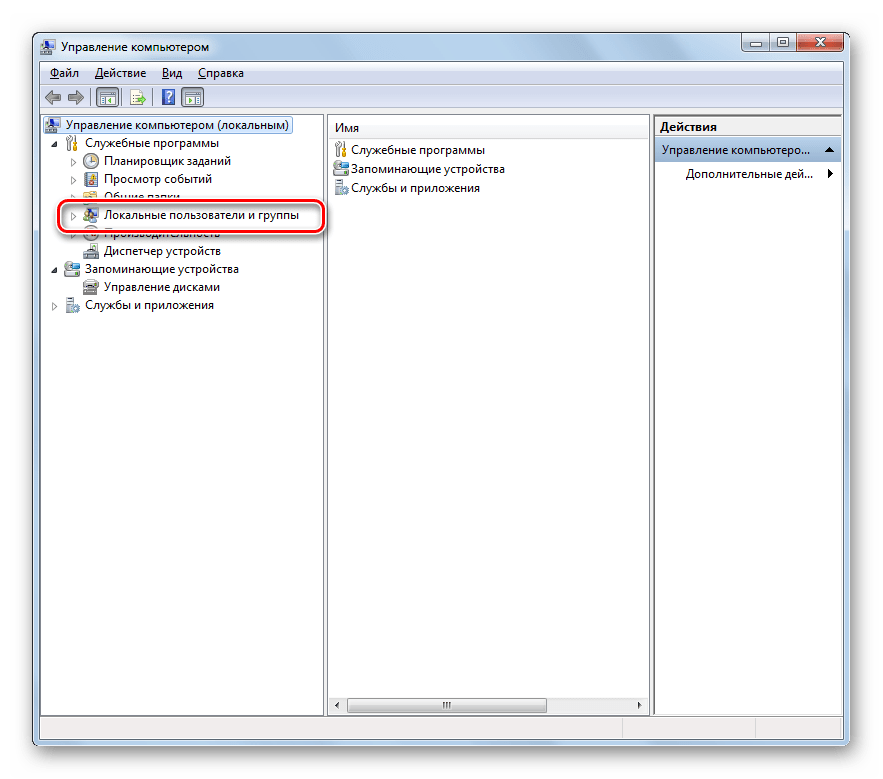Minimize the Управление компьютером window
The width and height of the screenshot is (883, 779).
click(756, 42)
